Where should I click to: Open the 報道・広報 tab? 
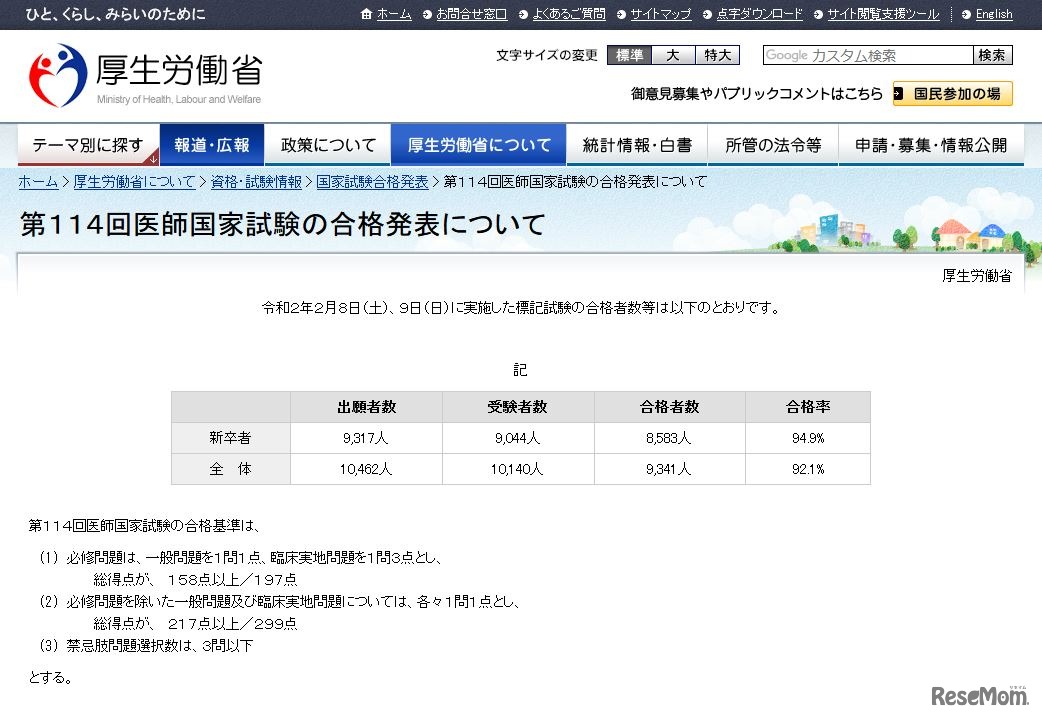211,144
